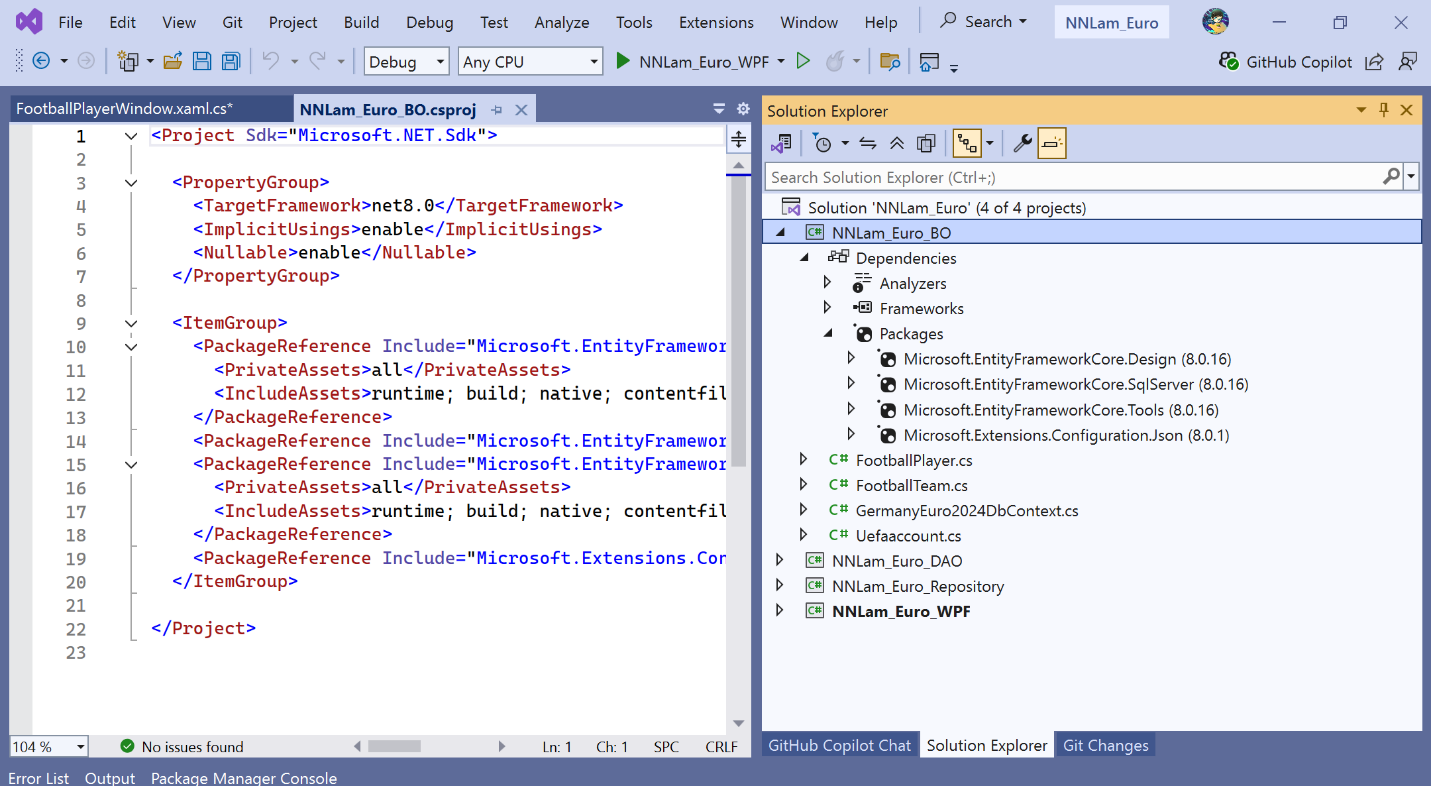Switch to FootballPlayerWindow.xaml.cs tab

[124, 110]
